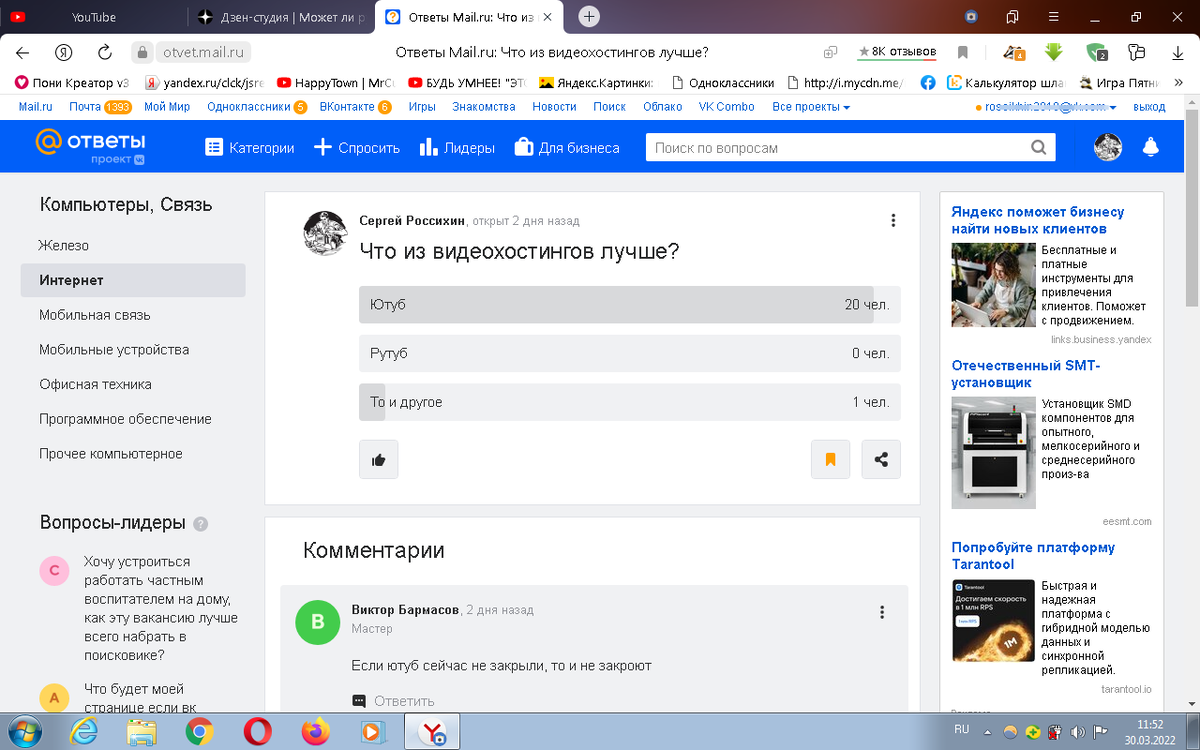Open Firefox from the taskbar

[x=317, y=732]
